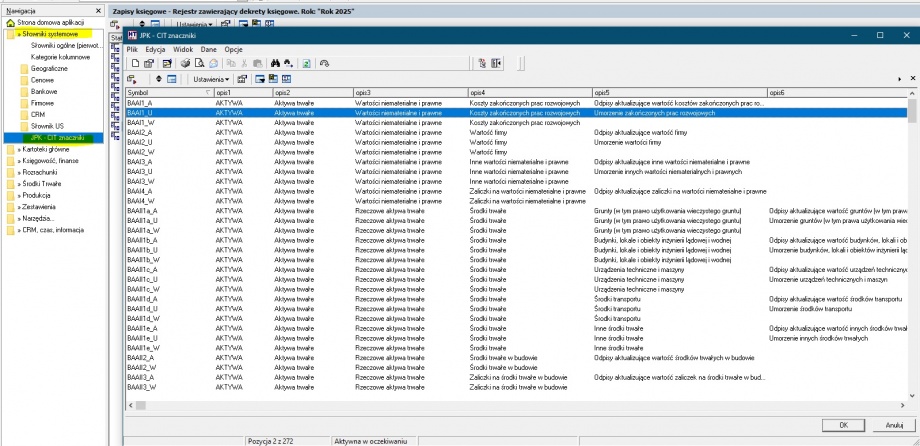Close the Nawigacja panel with X
920x446 pixels.
click(97, 9)
